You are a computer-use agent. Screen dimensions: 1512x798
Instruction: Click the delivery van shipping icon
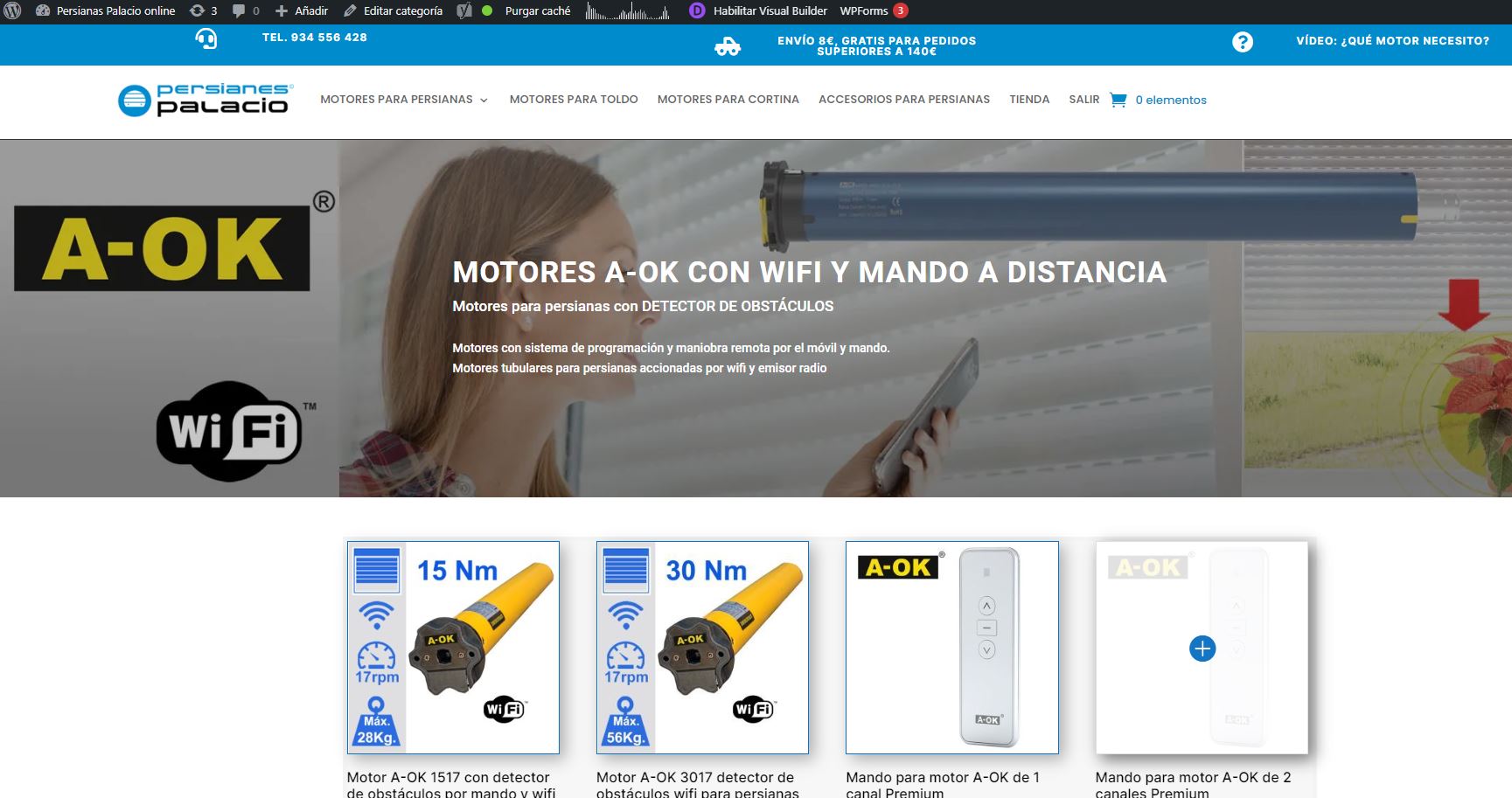(x=728, y=46)
